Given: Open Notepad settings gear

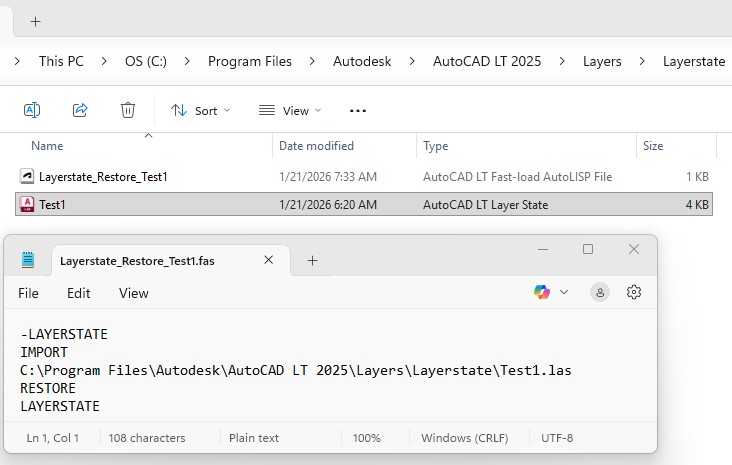Looking at the screenshot, I should tap(633, 292).
